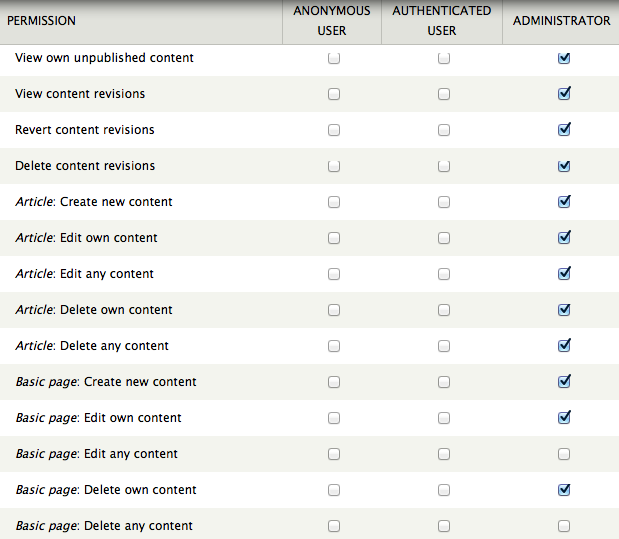Image resolution: width=619 pixels, height=539 pixels.
Task: Allow Authenticated user Article: Create new content
Action: tap(444, 202)
